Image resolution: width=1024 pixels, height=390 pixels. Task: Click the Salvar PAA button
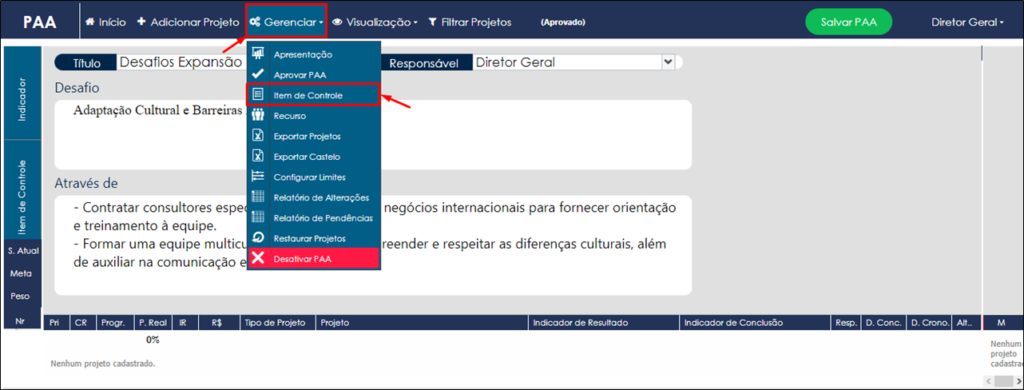tap(848, 22)
